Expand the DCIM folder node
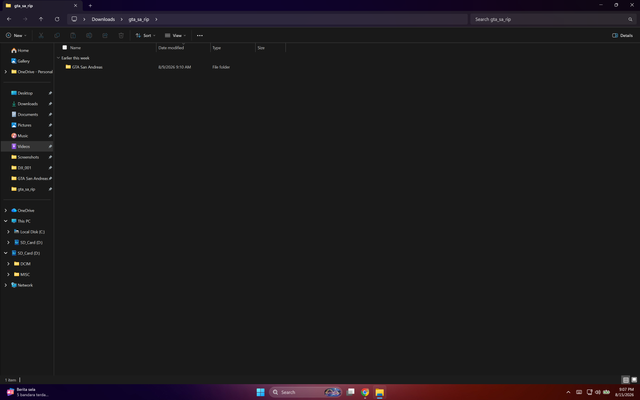 tap(8, 264)
